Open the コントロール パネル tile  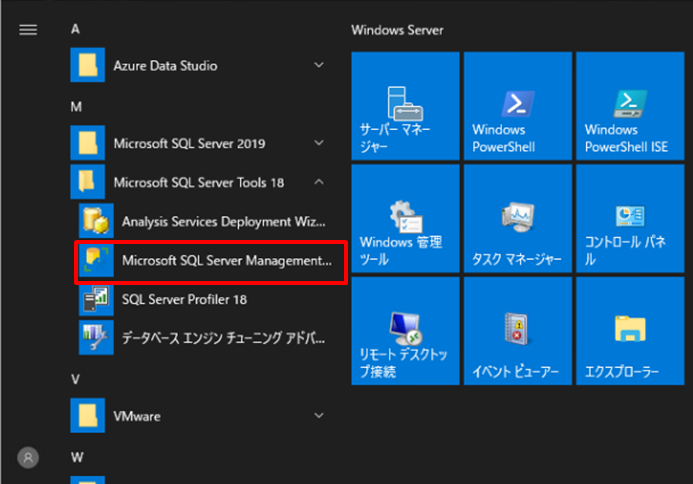pyautogui.click(x=630, y=218)
